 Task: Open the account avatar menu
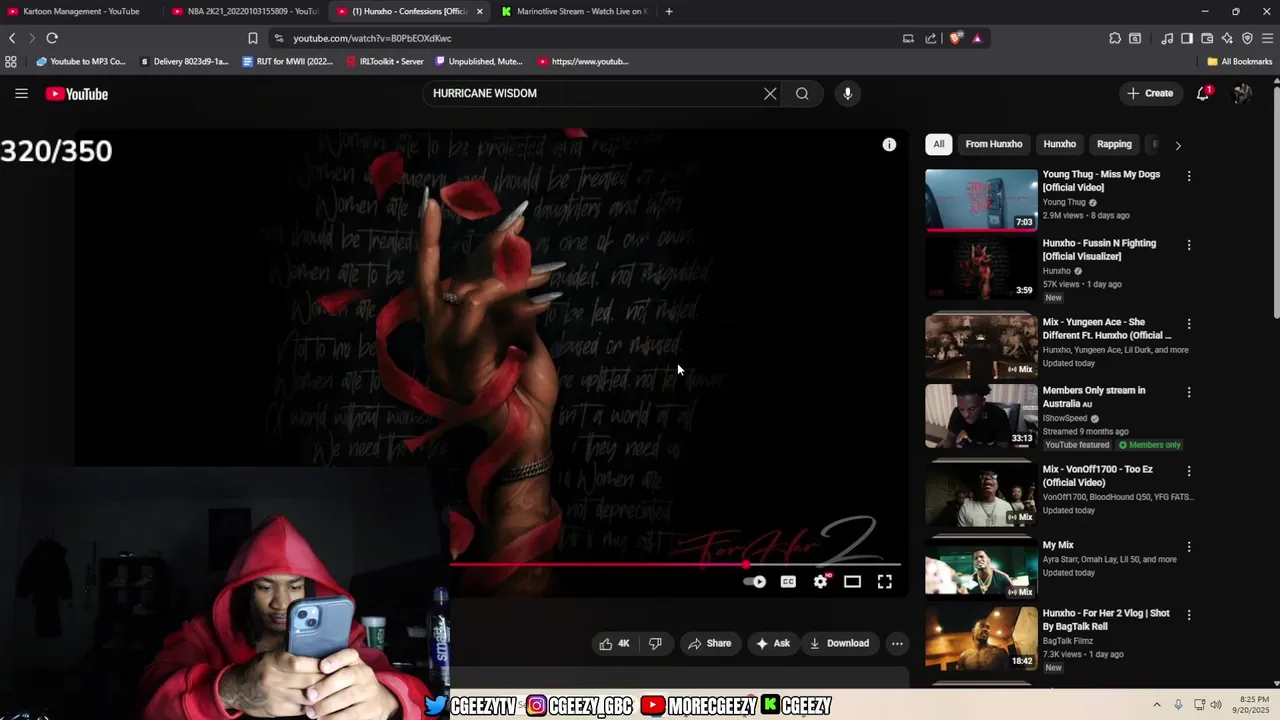tap(1242, 93)
